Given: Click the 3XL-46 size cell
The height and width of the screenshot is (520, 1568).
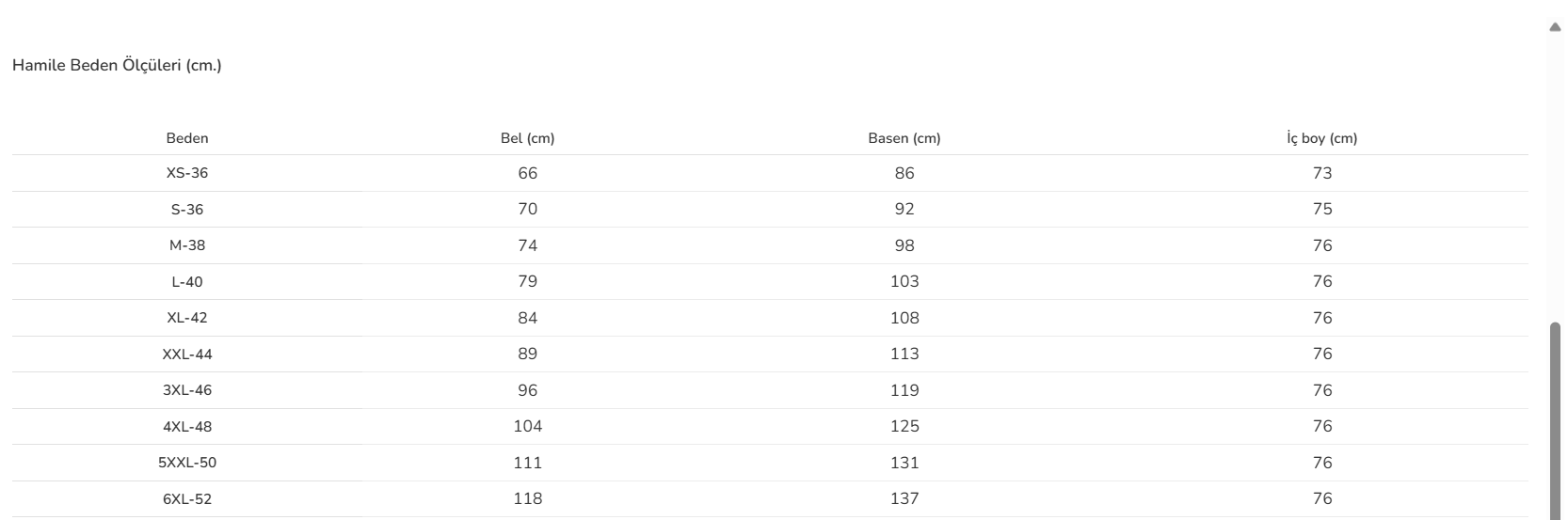Looking at the screenshot, I should pos(187,390).
